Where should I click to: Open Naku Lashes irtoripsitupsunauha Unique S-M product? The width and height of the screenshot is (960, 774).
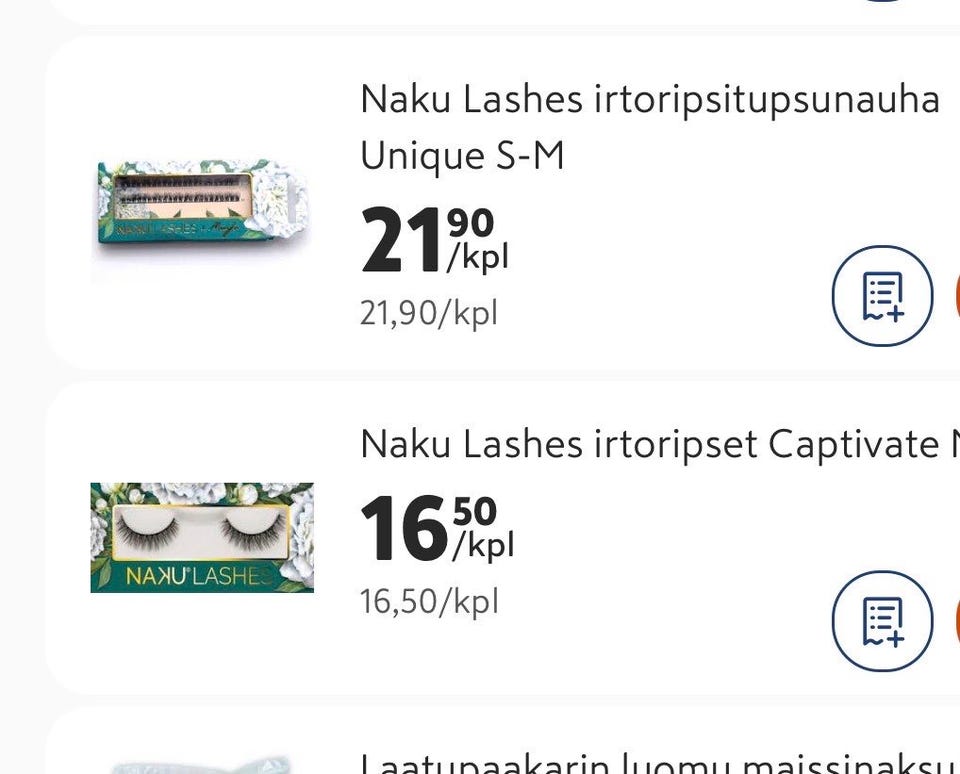point(650,127)
